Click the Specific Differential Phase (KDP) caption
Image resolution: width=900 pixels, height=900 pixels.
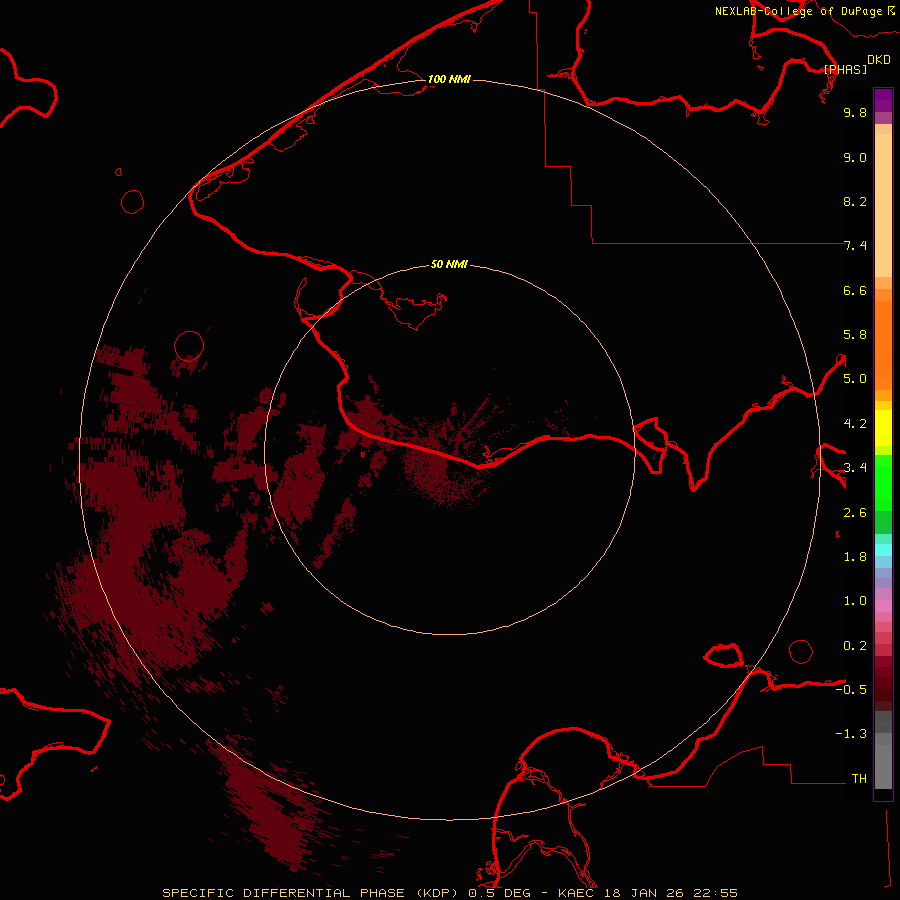coord(310,893)
